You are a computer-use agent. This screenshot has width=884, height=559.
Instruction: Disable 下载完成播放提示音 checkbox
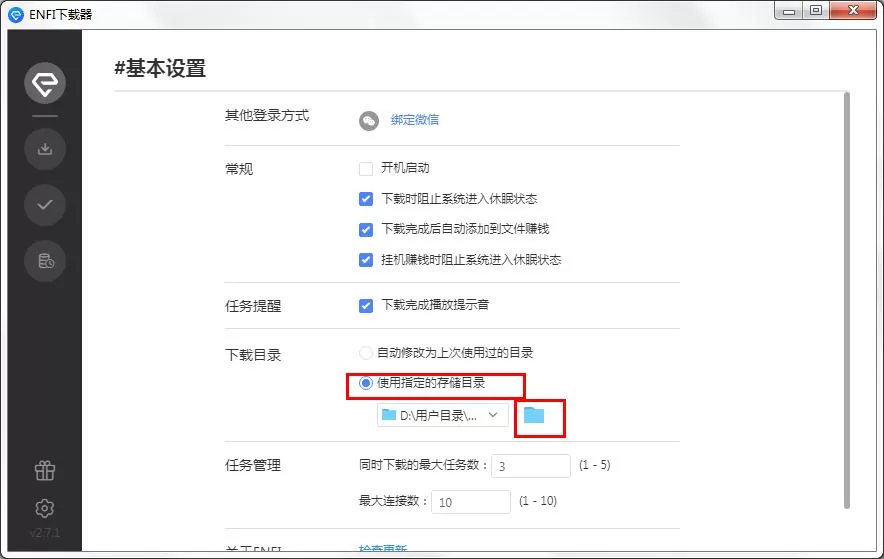pyautogui.click(x=366, y=305)
